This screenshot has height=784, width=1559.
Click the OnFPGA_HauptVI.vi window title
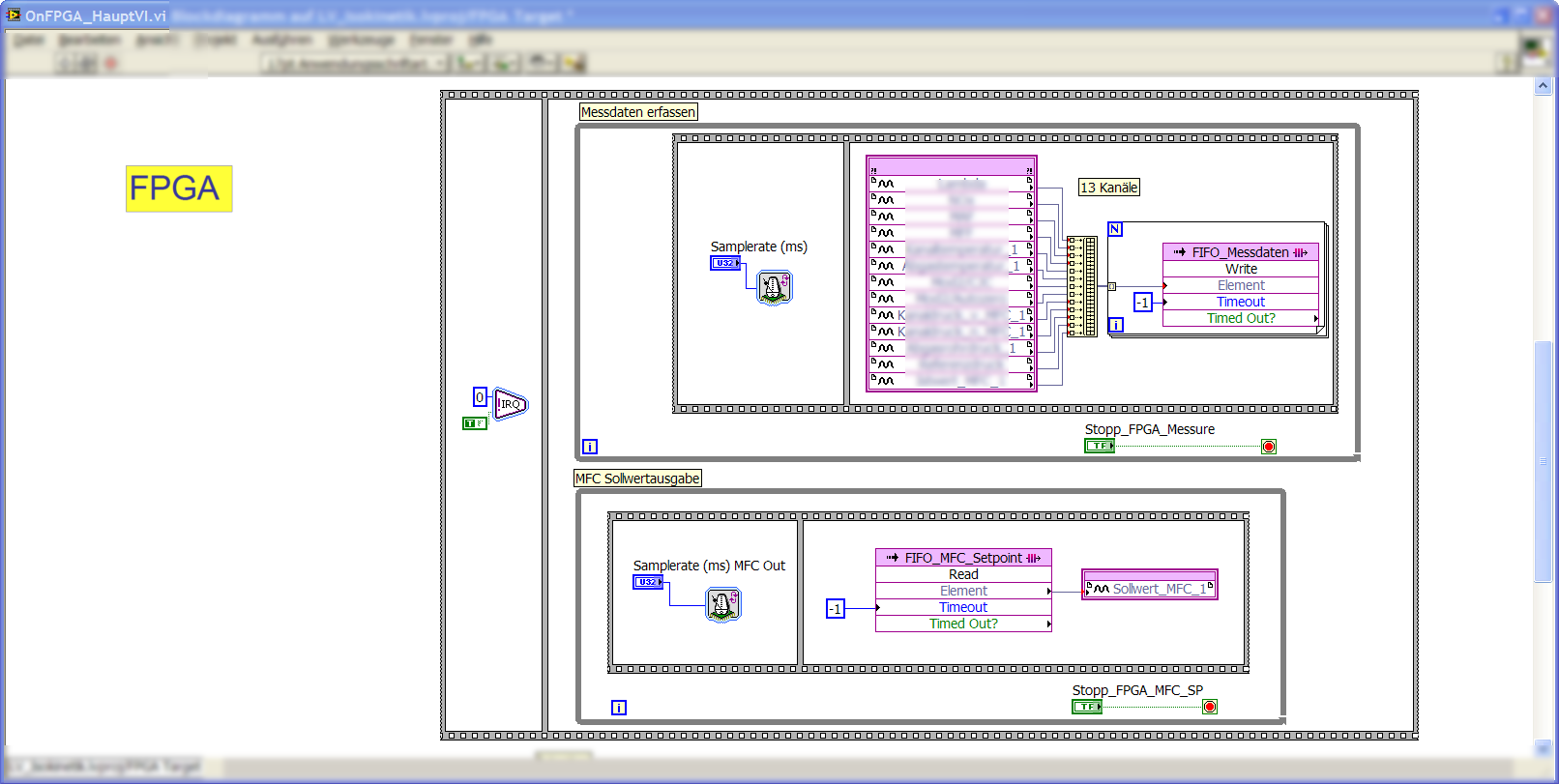(96, 15)
